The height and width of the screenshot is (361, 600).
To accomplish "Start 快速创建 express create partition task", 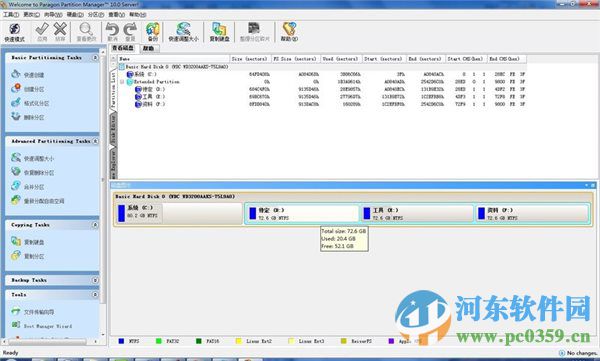I will (x=28, y=75).
